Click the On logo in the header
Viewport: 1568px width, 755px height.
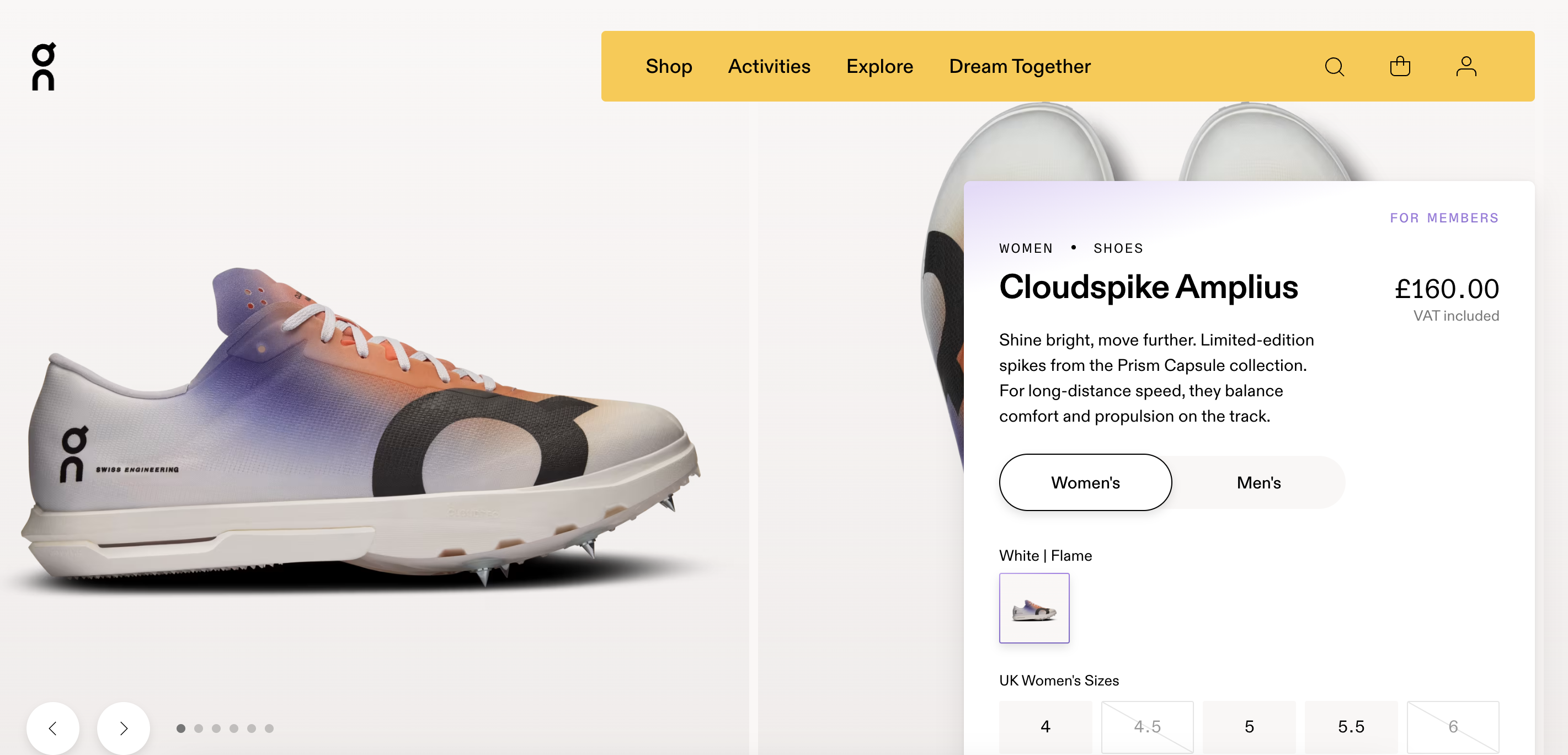tap(43, 66)
